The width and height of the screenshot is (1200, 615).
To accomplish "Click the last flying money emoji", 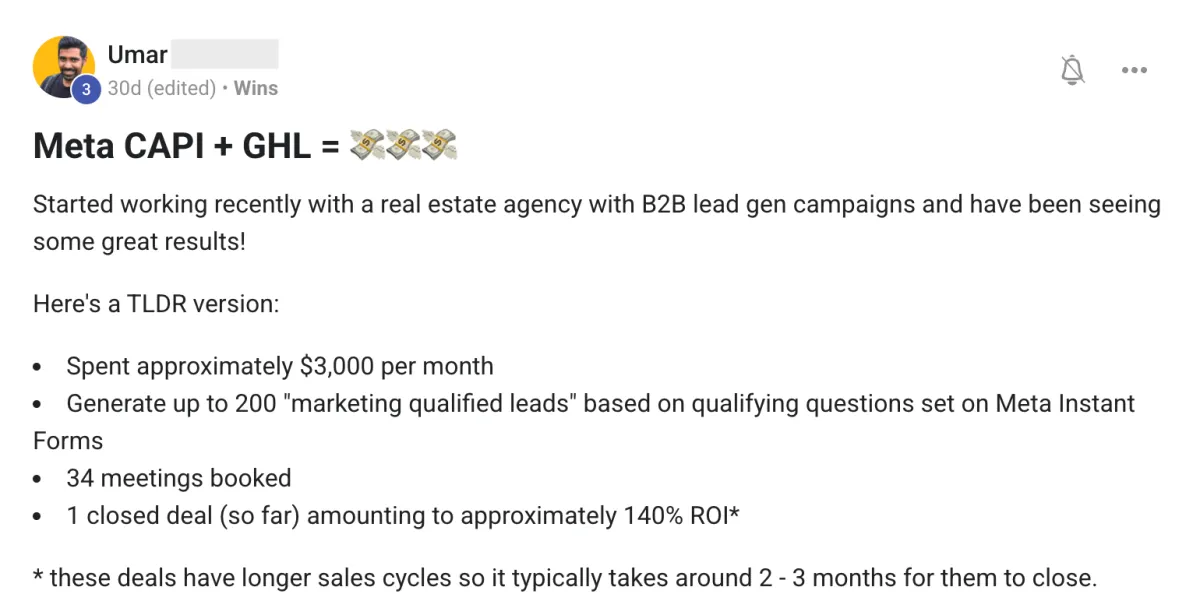I will (439, 147).
